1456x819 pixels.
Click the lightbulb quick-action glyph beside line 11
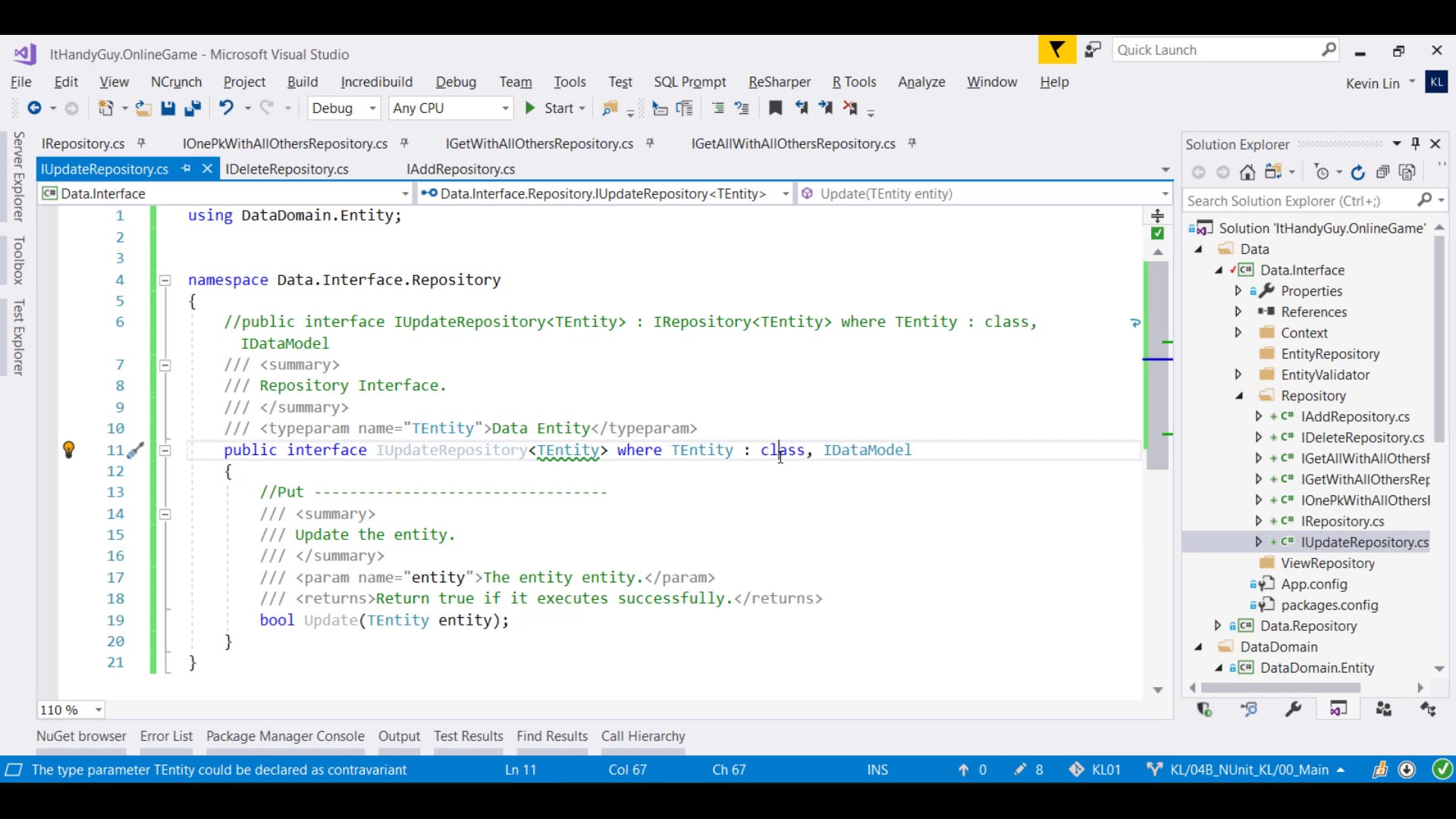pos(69,450)
